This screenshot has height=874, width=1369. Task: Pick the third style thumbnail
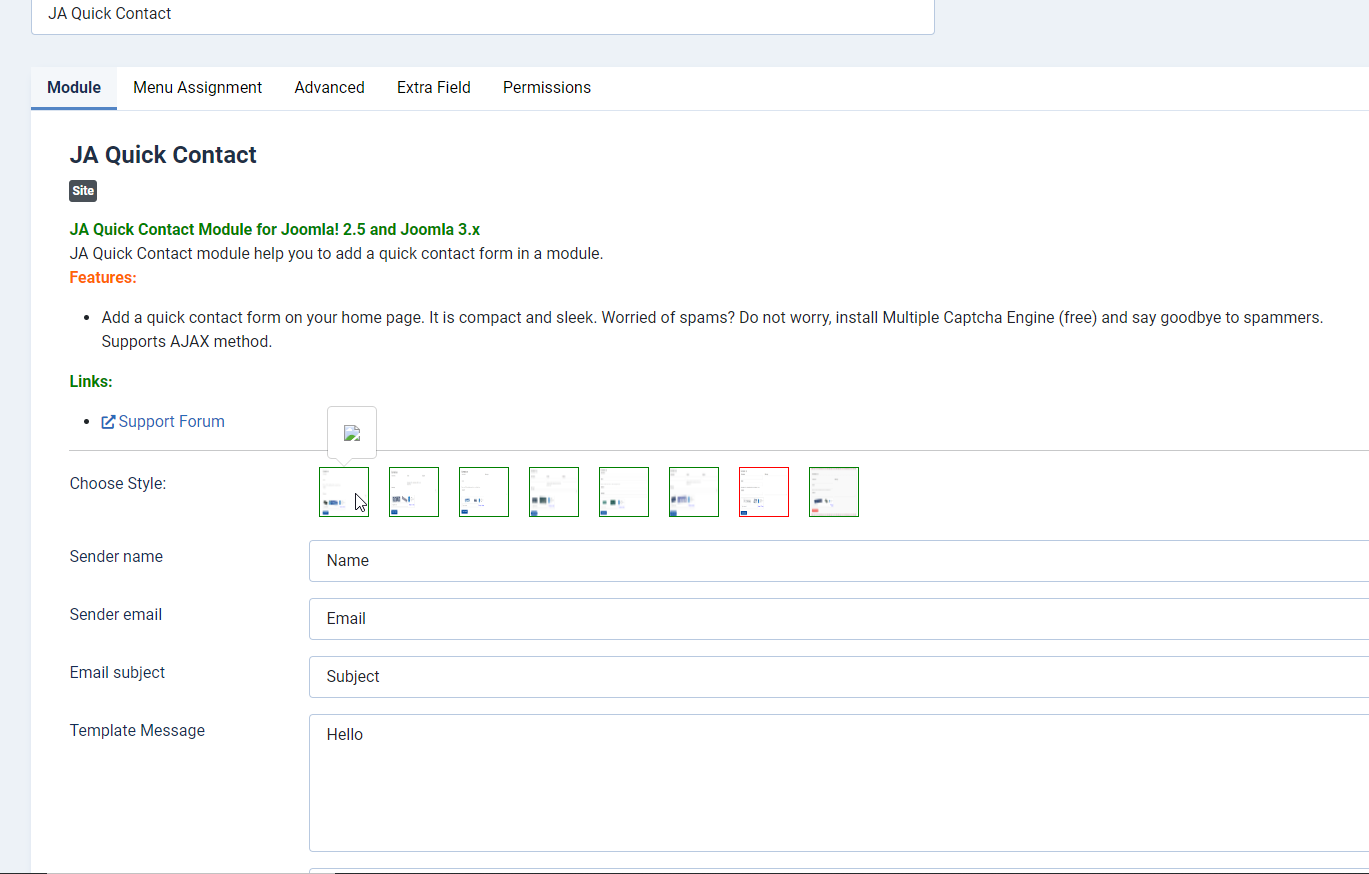coord(484,492)
